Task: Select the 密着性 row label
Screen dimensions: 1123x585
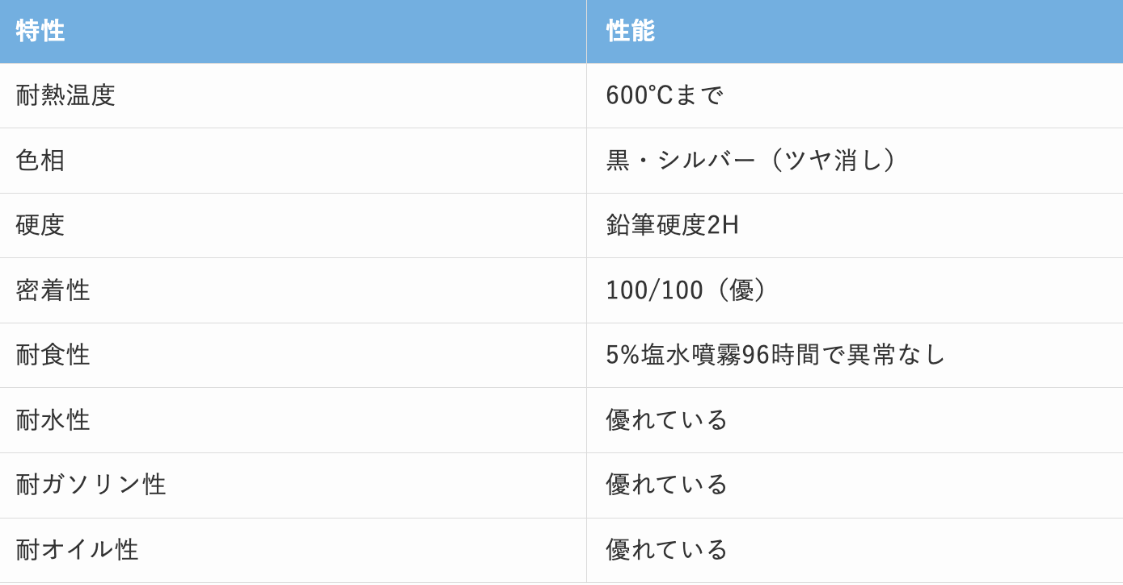Action: 53,291
